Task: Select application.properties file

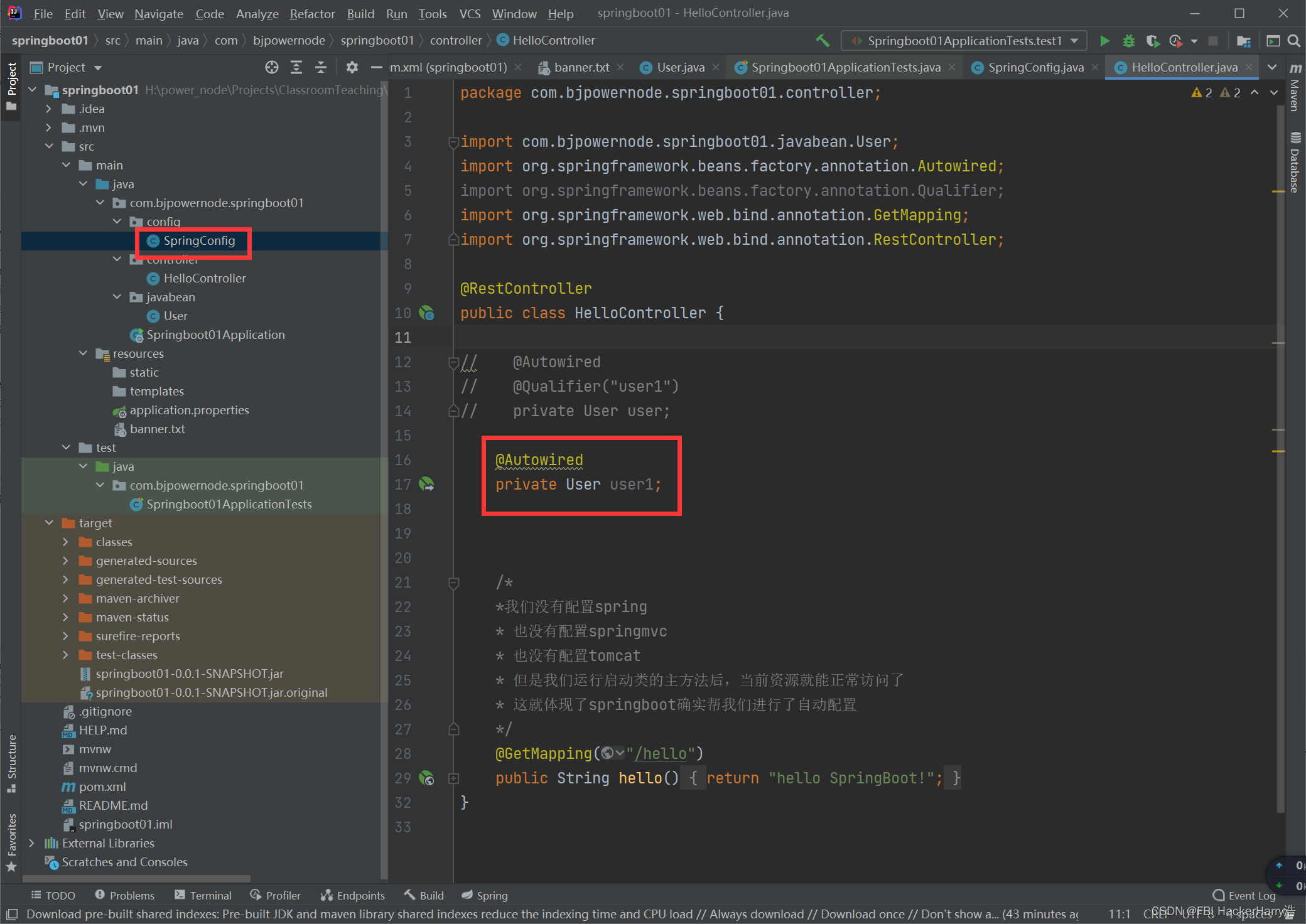Action: click(189, 410)
